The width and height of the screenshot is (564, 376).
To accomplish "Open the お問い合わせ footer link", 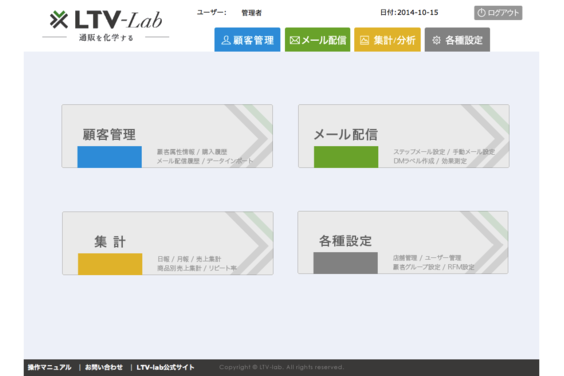I will click(104, 367).
